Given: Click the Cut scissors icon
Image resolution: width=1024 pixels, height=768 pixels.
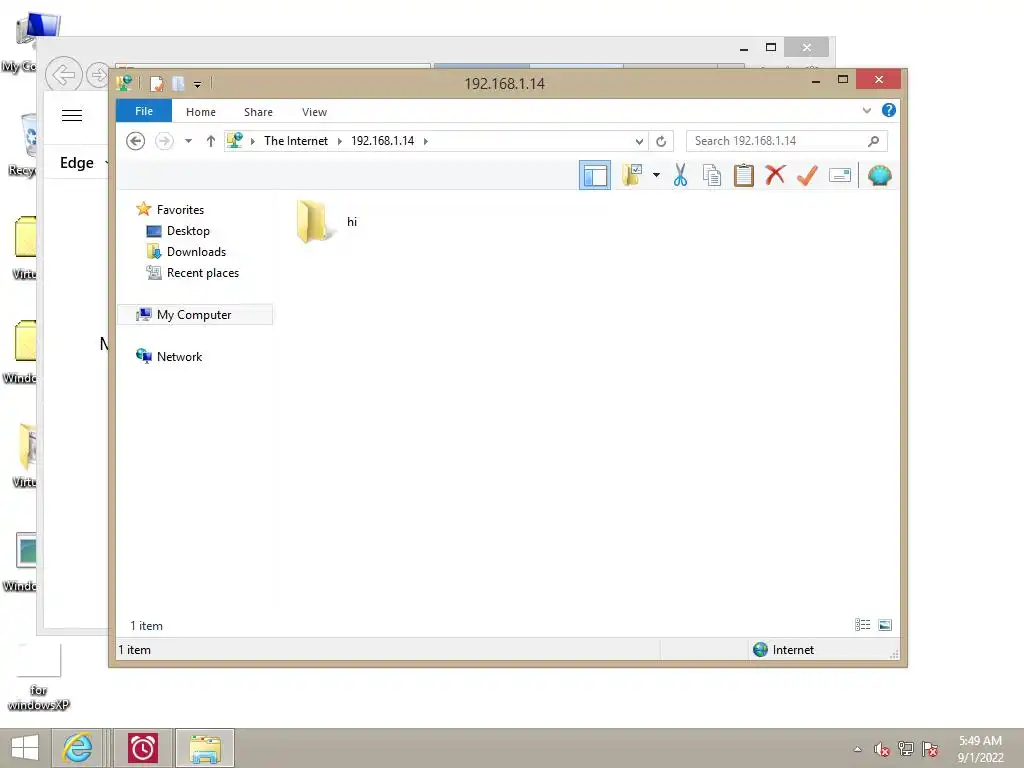Looking at the screenshot, I should click(680, 175).
